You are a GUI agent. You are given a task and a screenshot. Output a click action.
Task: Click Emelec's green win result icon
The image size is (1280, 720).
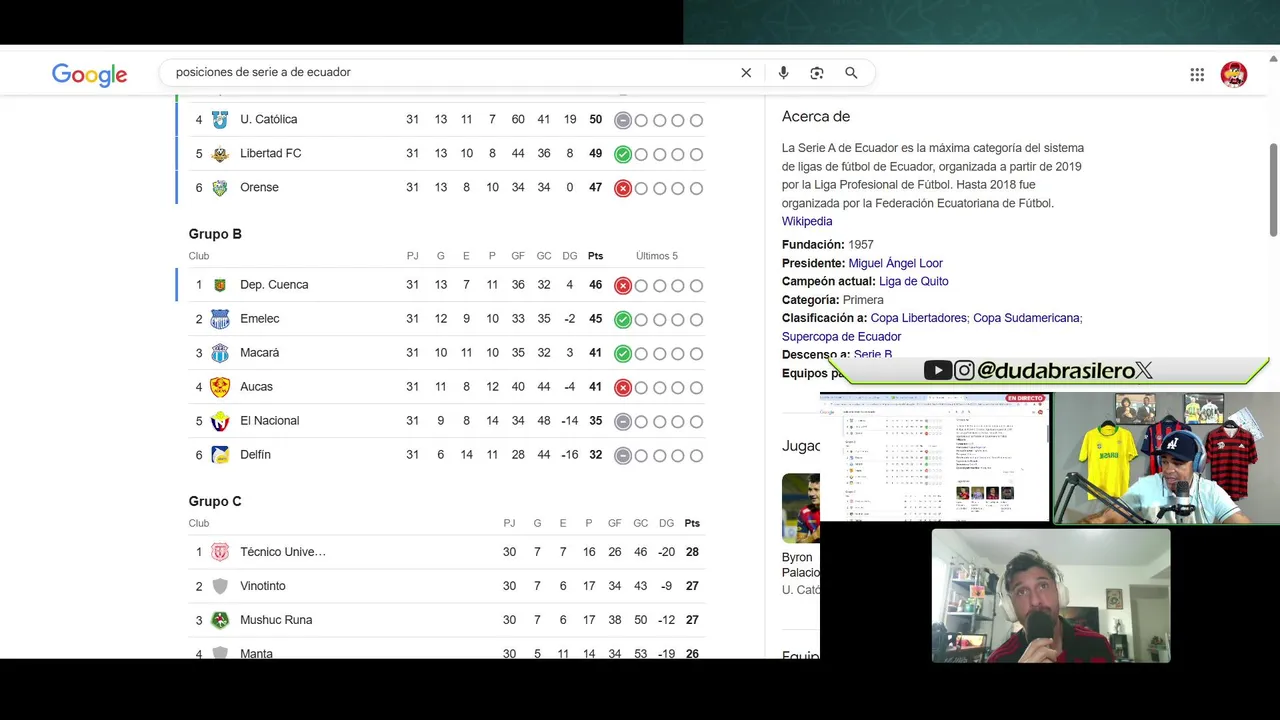click(x=623, y=320)
